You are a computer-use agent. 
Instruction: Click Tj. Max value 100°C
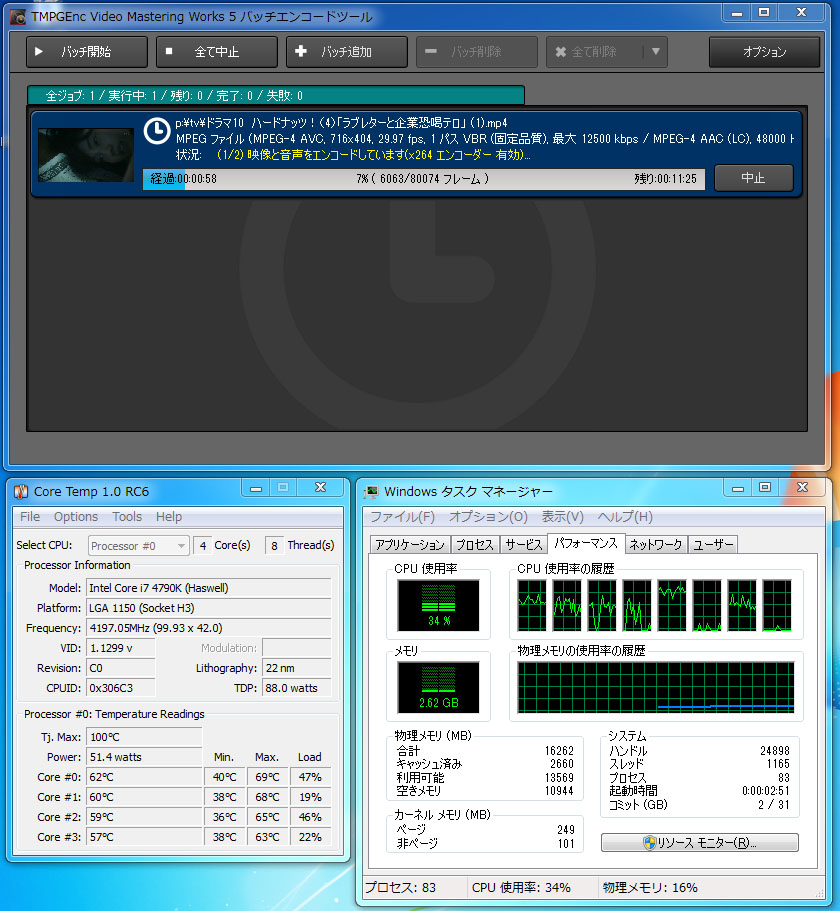point(144,737)
